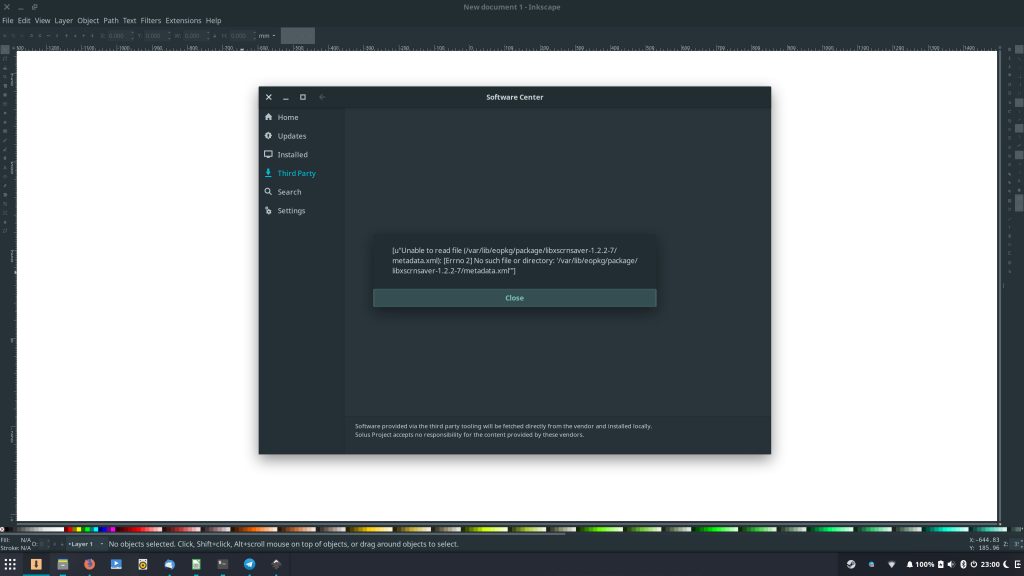Image resolution: width=1024 pixels, height=576 pixels.
Task: Open Inkscape Extensions menu
Action: 183,20
